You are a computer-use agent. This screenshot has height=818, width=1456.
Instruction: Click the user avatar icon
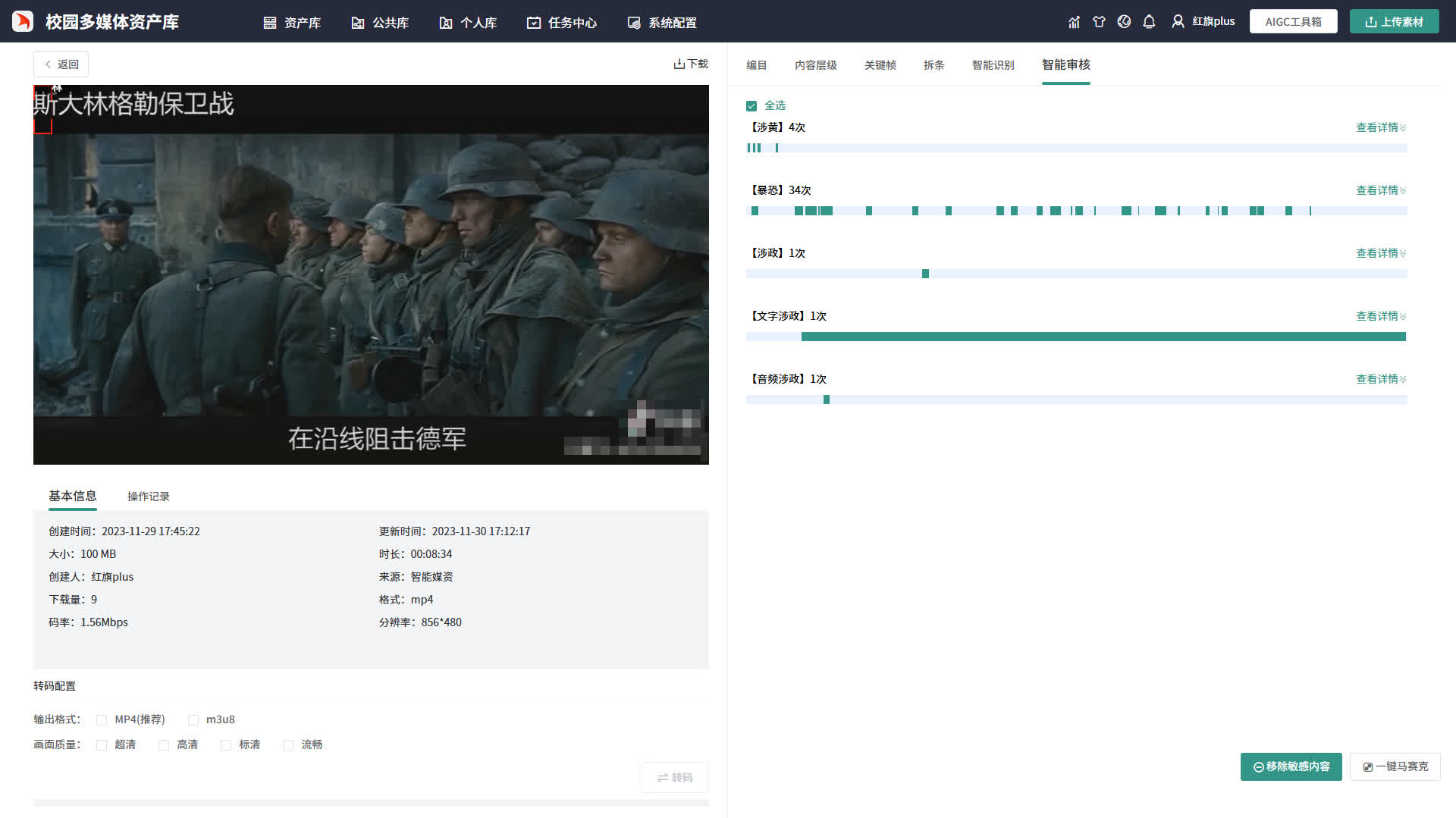pos(1178,22)
